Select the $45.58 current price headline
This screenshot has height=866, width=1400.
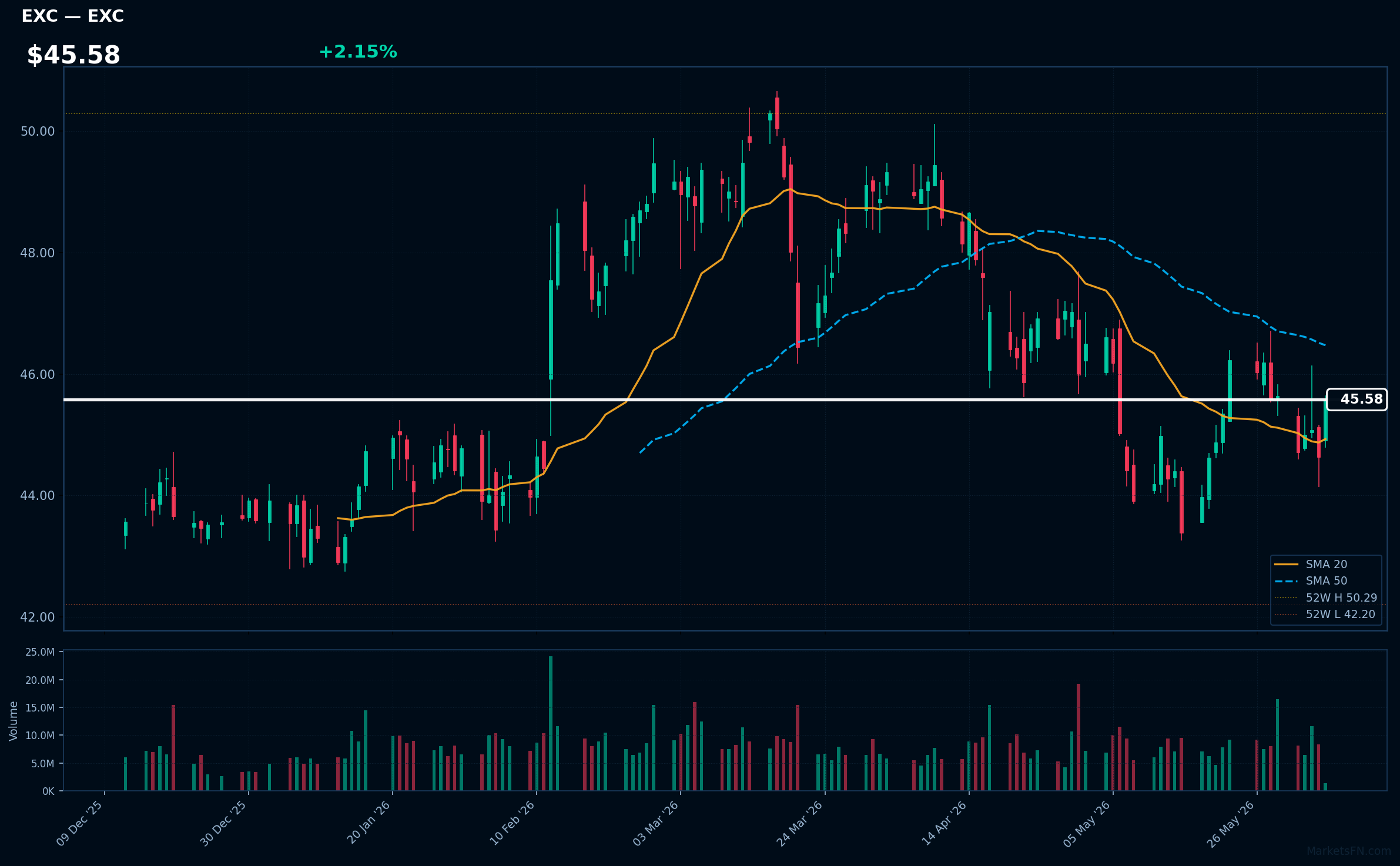[73, 55]
